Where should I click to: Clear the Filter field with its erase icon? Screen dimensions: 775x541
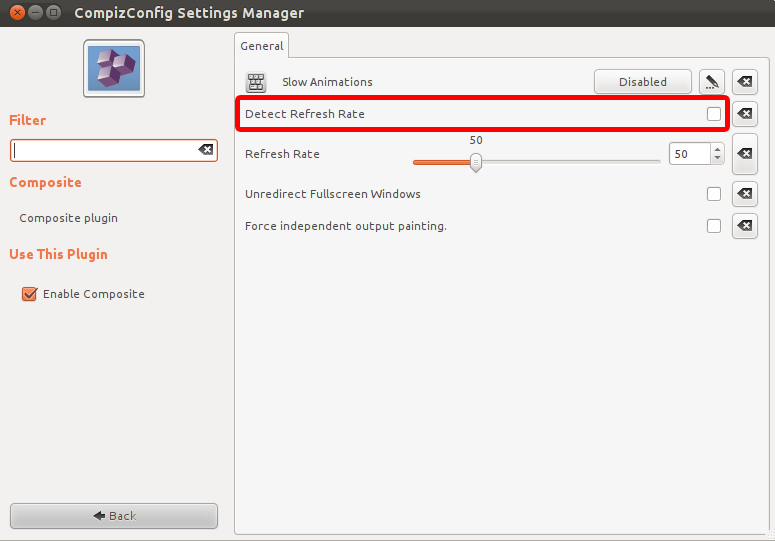(206, 150)
